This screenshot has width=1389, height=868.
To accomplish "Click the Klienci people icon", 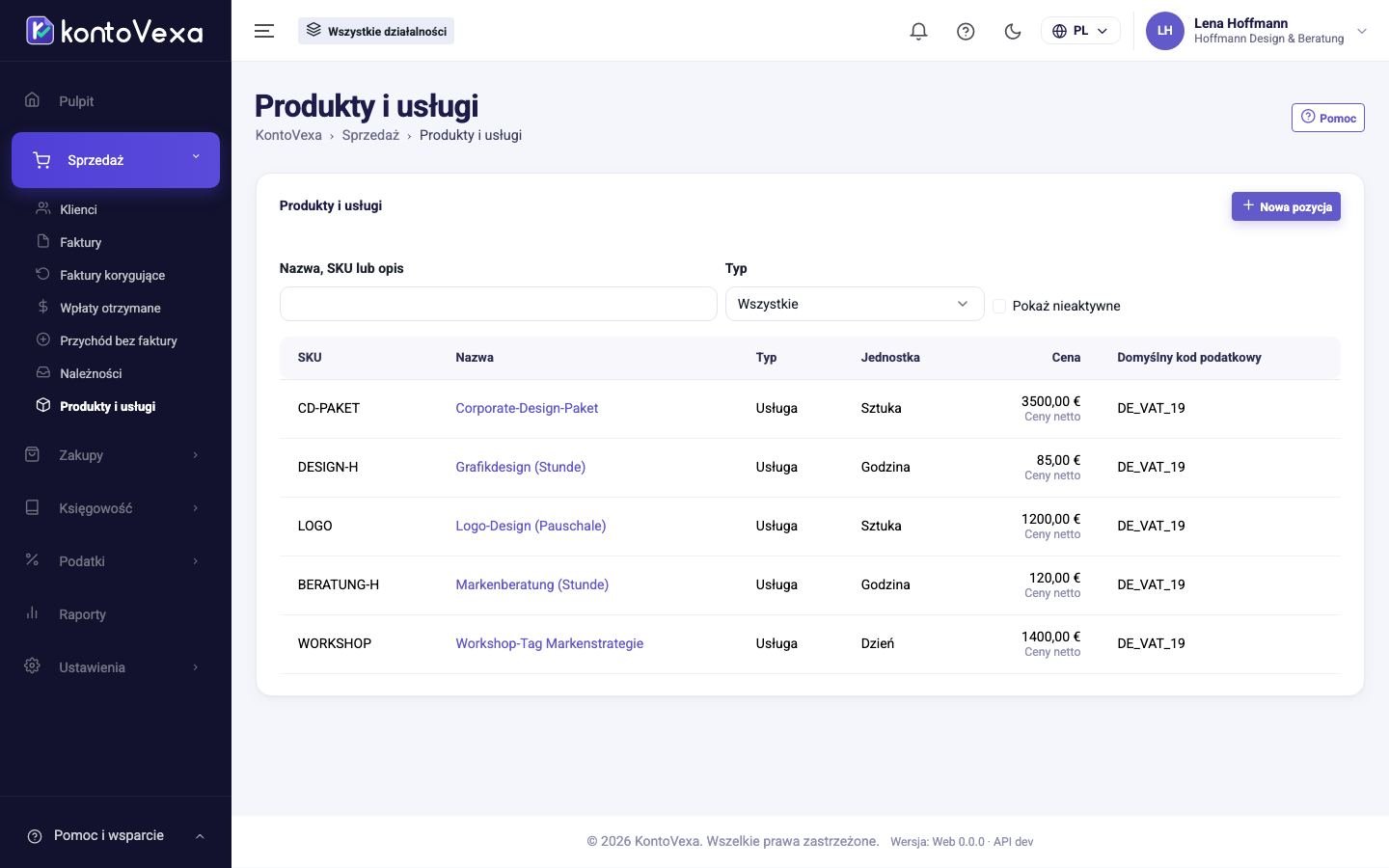I will point(42,208).
